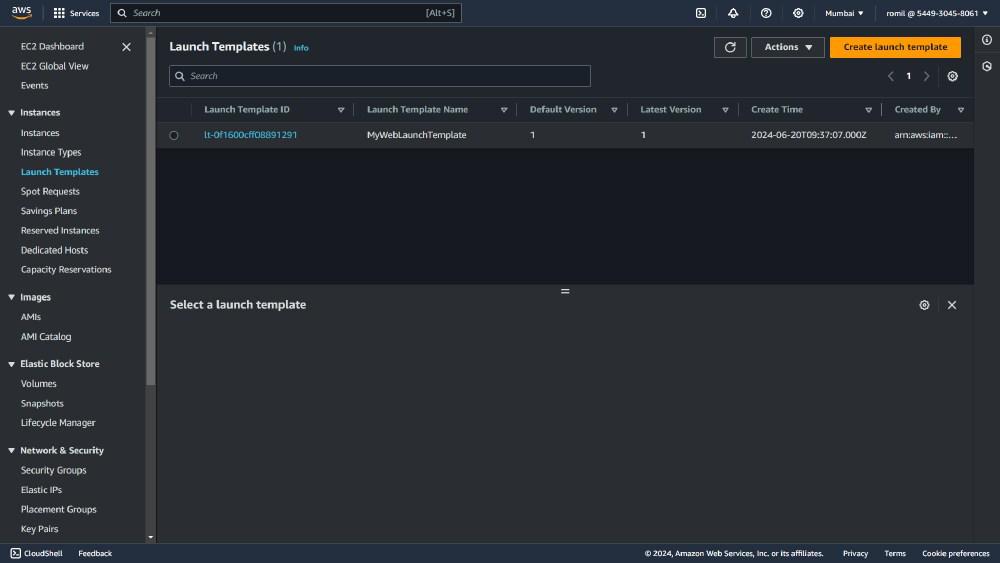Sort by Created By column

[960, 110]
